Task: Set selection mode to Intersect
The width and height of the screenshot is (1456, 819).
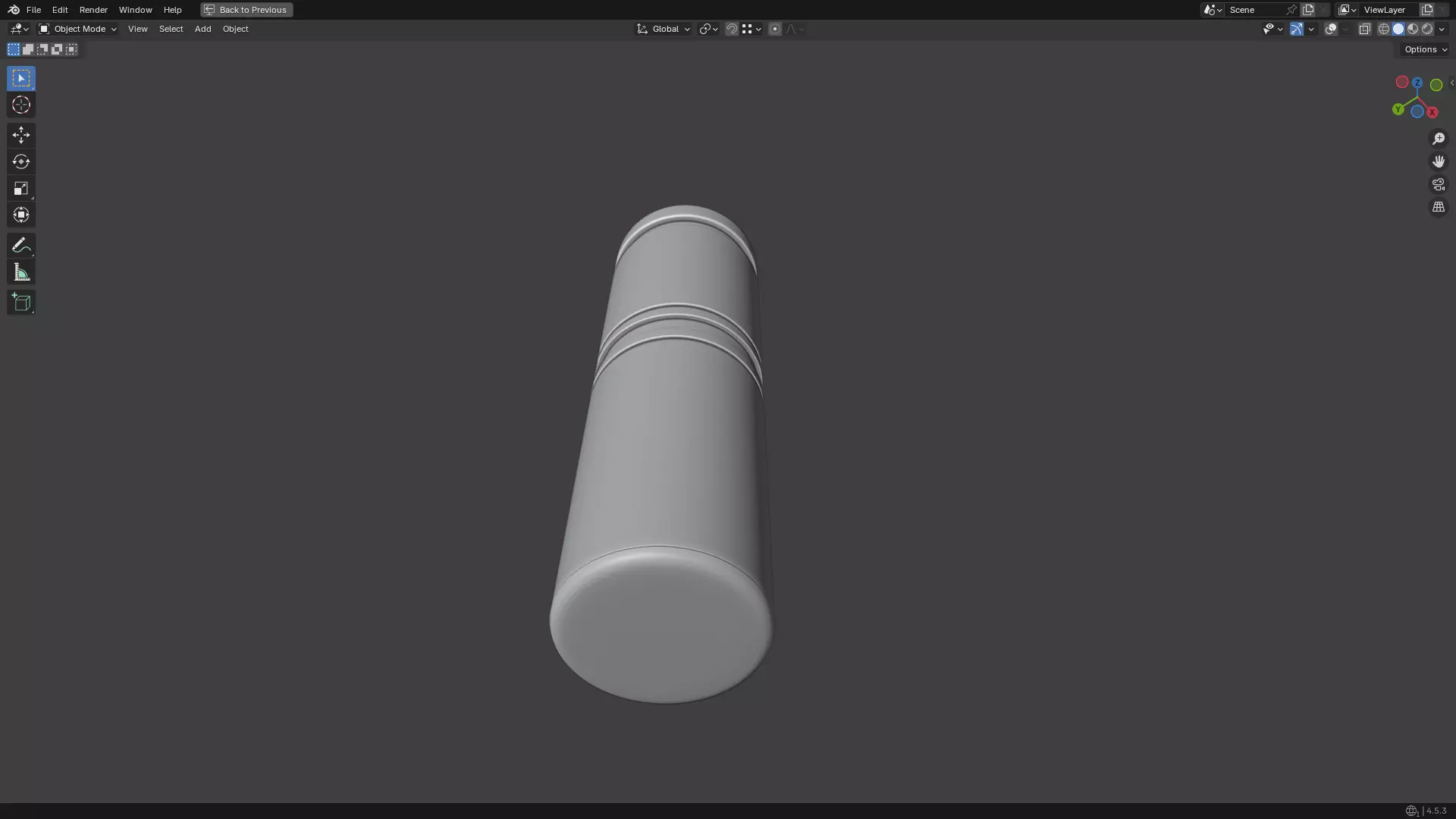Action: [71, 49]
